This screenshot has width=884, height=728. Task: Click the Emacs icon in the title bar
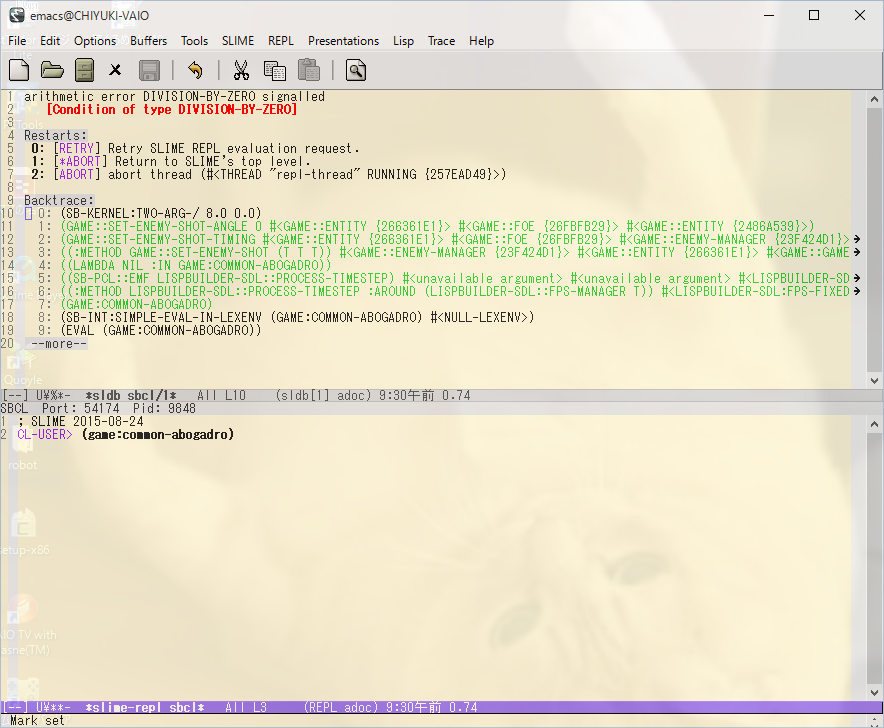[x=16, y=15]
